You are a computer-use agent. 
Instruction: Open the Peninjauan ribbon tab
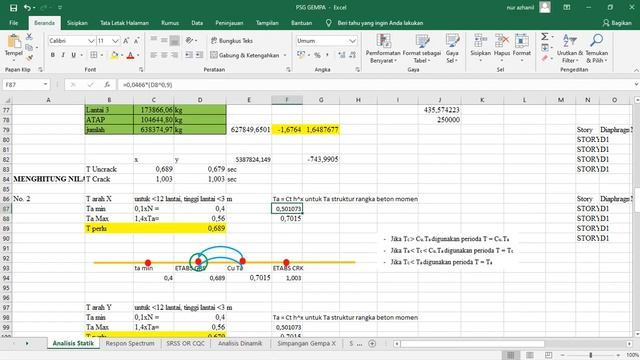coord(229,23)
